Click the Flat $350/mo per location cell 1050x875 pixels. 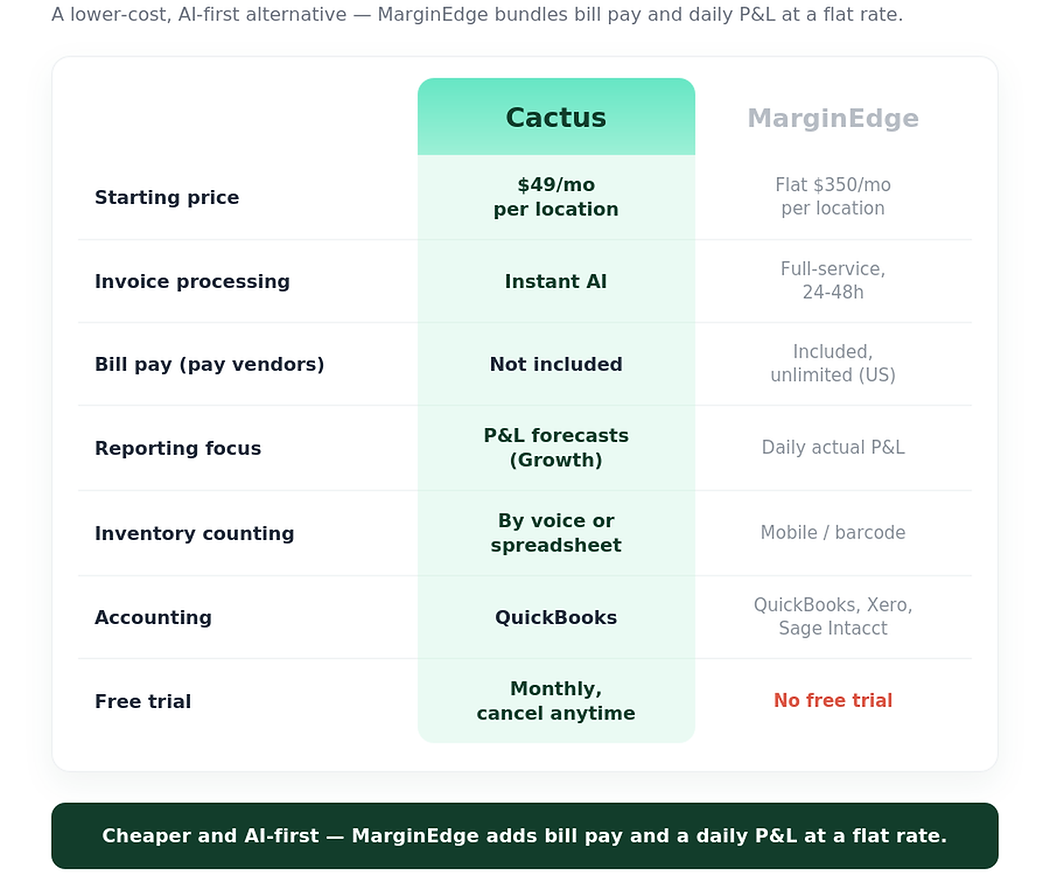click(x=833, y=197)
